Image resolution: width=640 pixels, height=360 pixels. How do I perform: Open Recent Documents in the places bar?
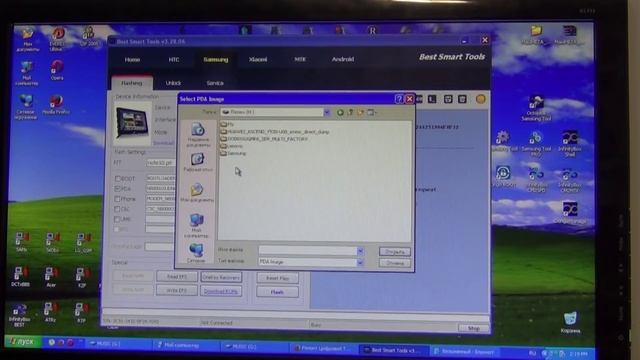[x=198, y=135]
